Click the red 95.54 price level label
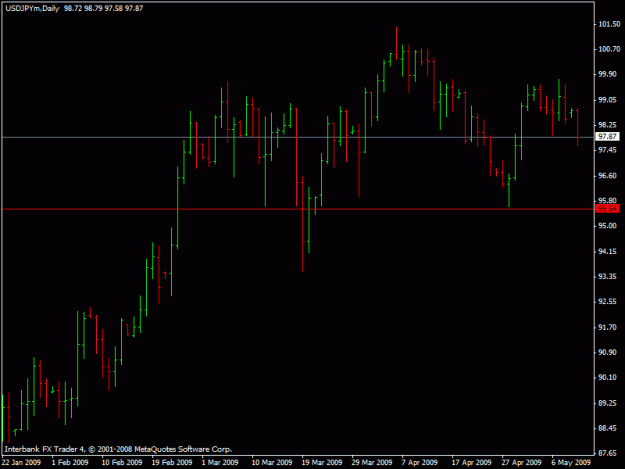Image resolution: width=625 pixels, height=469 pixels. click(607, 209)
